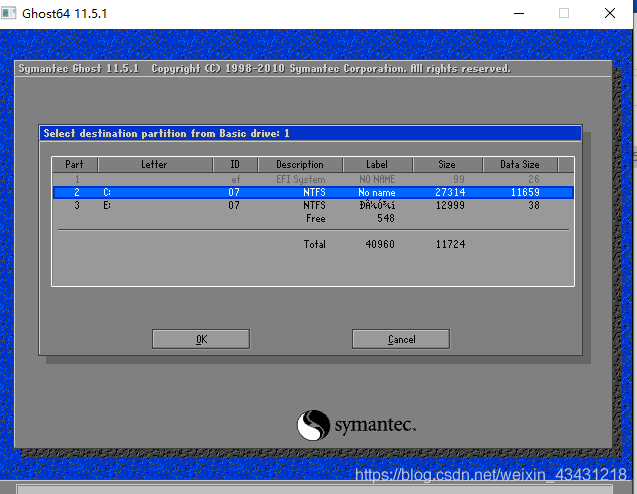Click the Symantec logo
Screen dimensions: 637x494
click(356, 425)
